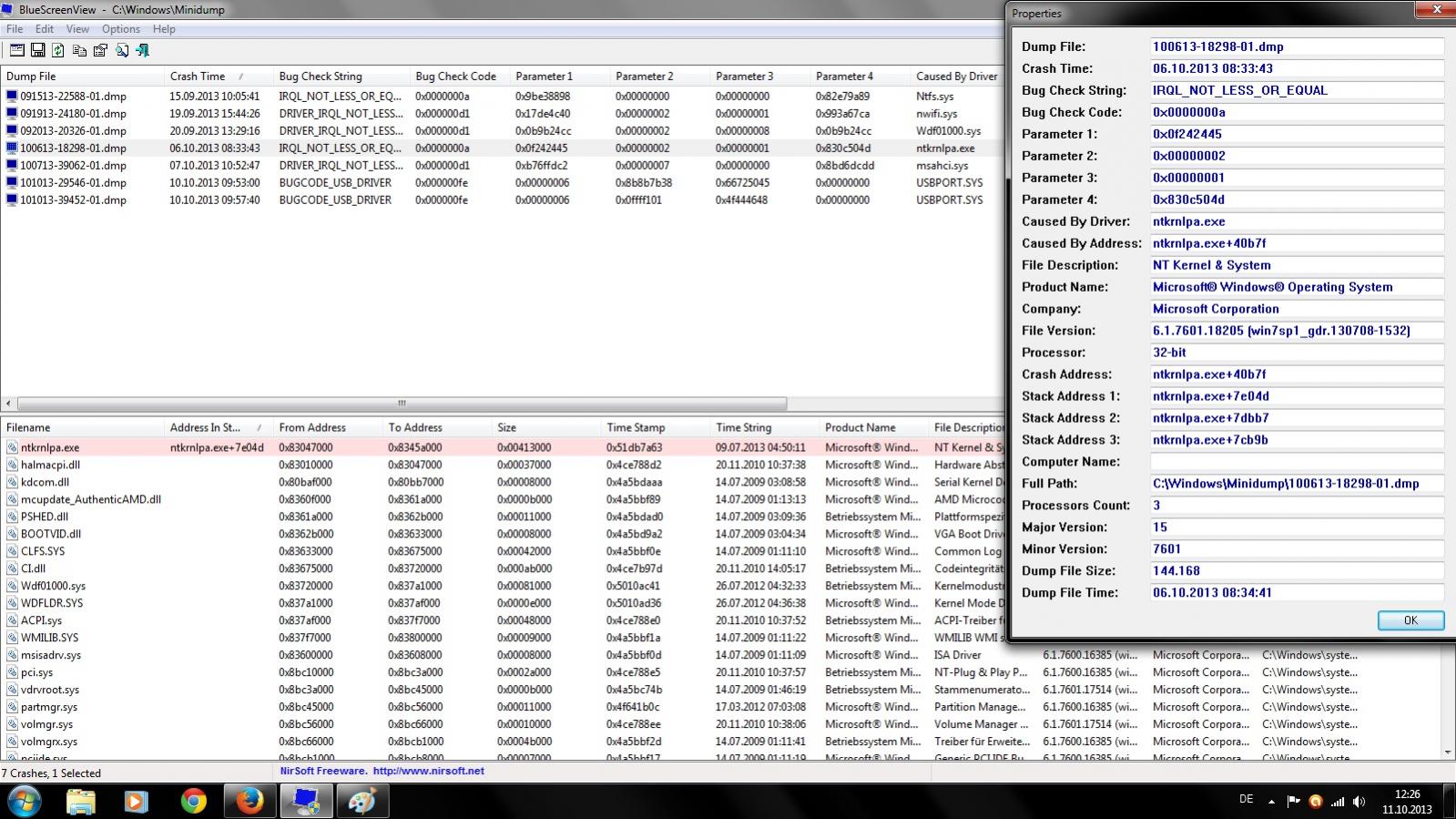The height and width of the screenshot is (819, 1456).
Task: Select mcupdate_AuthenticAMD.dll in driver list
Action: coord(91,499)
